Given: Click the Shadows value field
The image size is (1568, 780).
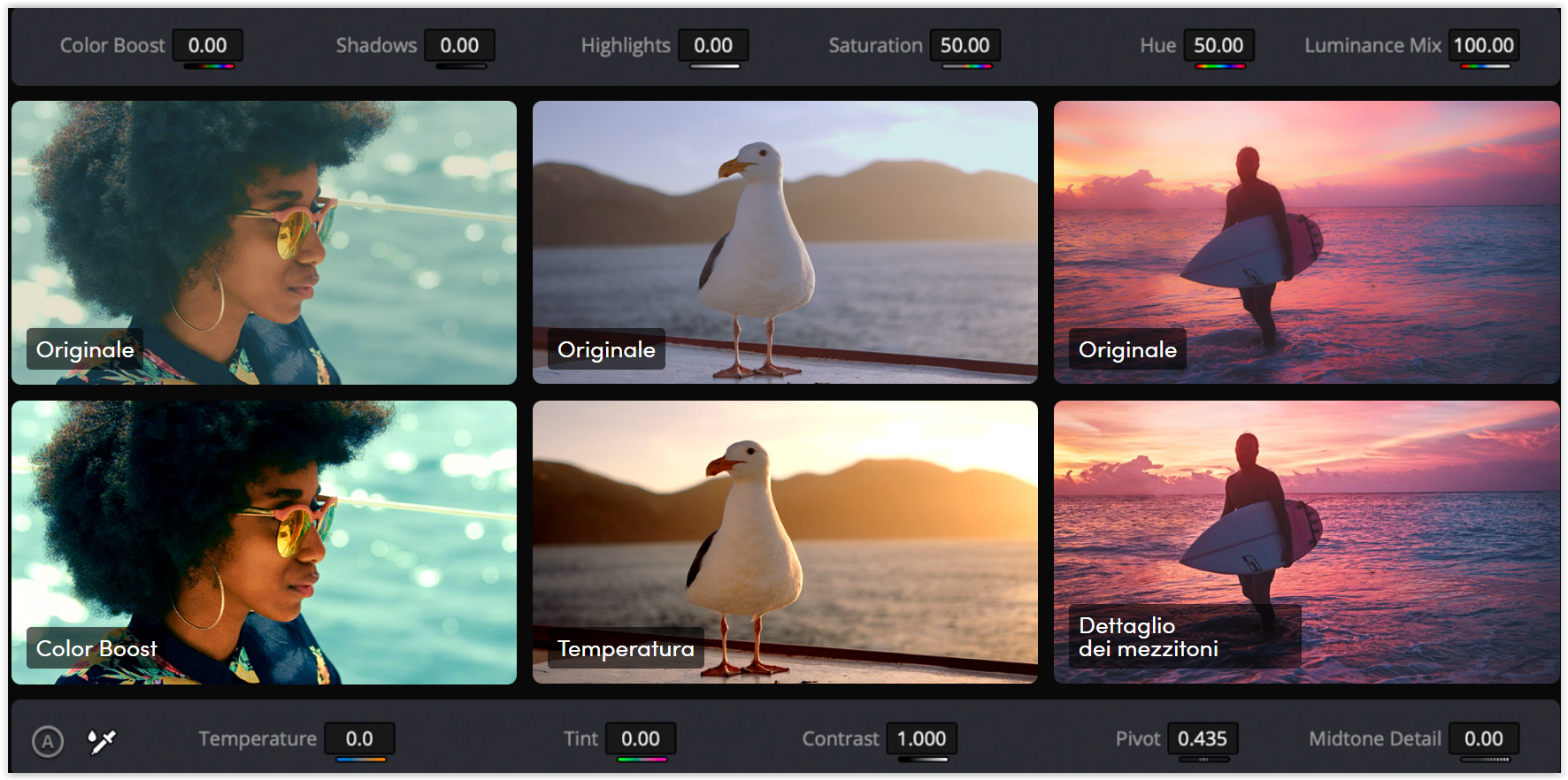Looking at the screenshot, I should pos(459,46).
